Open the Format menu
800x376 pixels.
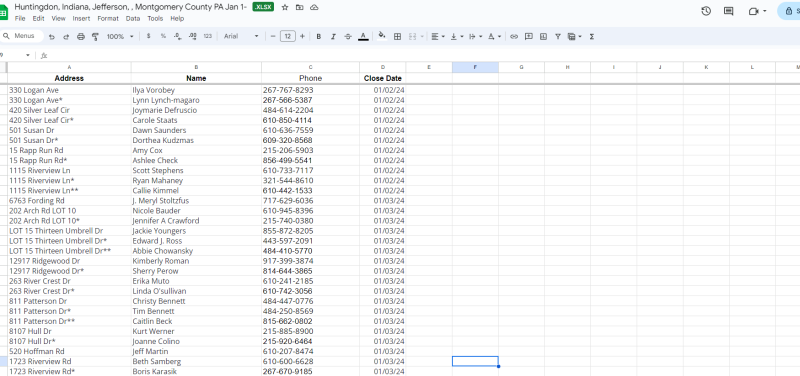pos(108,18)
